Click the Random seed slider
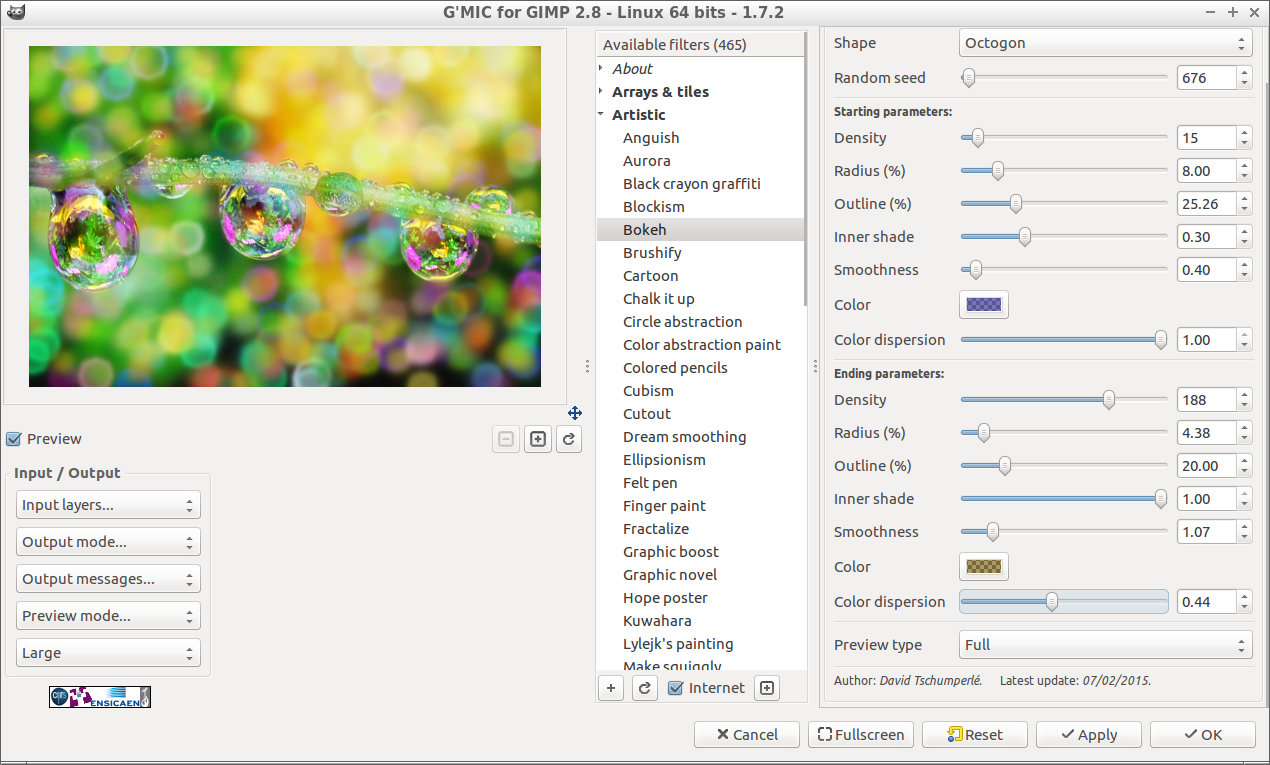Viewport: 1270px width, 765px height. click(x=1064, y=77)
